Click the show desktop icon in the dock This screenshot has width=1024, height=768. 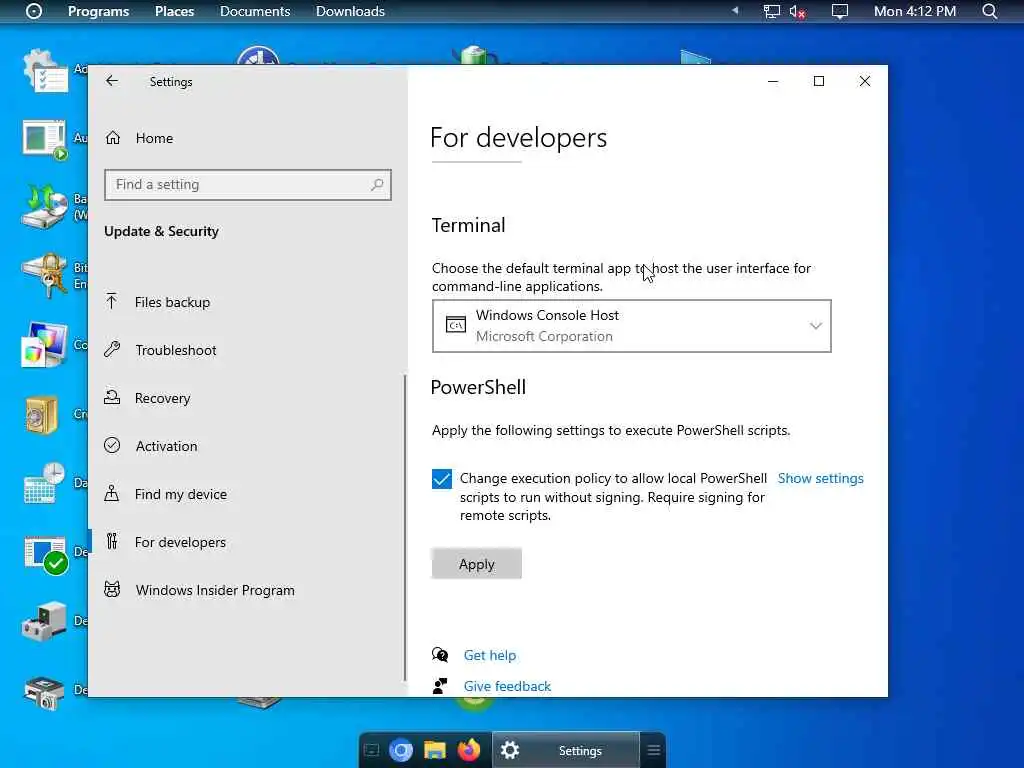click(x=371, y=750)
